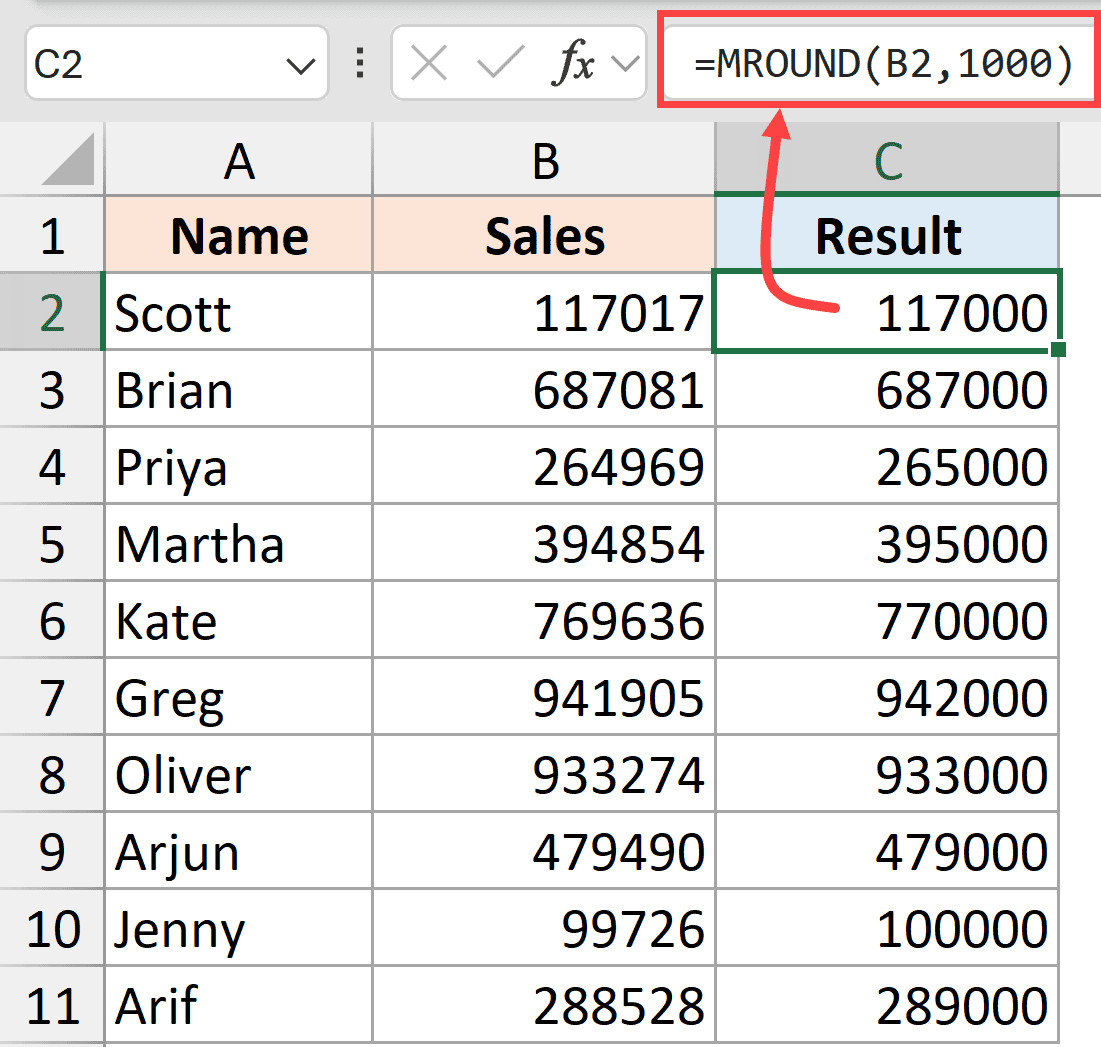
Task: Select the result cell showing 289000
Action: (887, 1006)
